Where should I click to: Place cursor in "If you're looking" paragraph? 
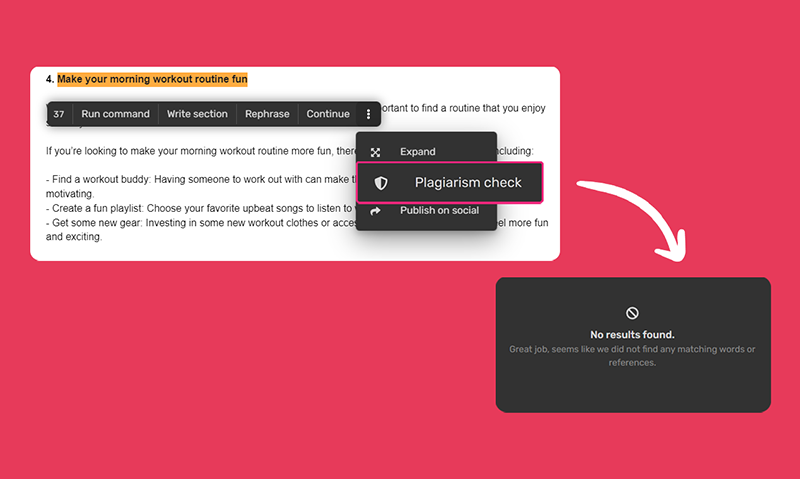(190, 152)
